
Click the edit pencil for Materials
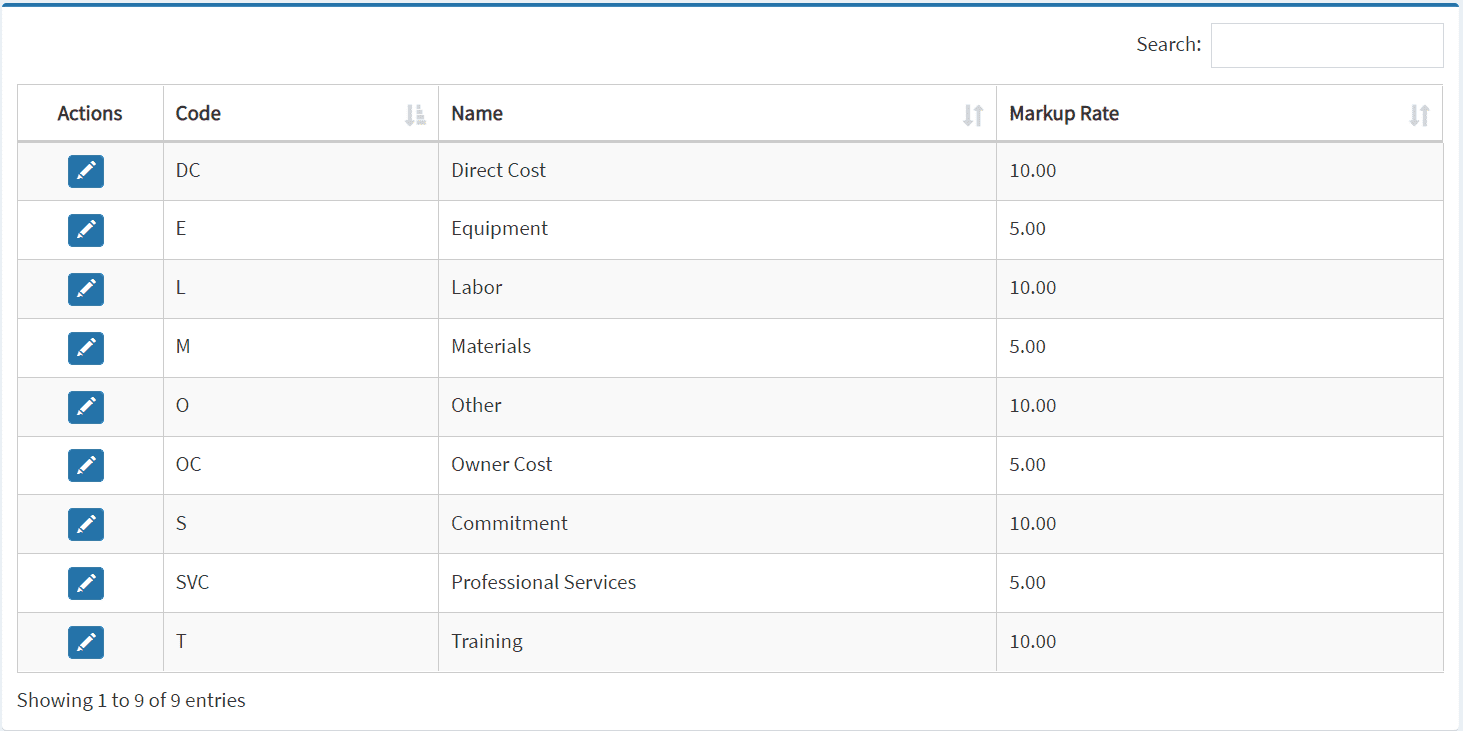click(x=86, y=348)
